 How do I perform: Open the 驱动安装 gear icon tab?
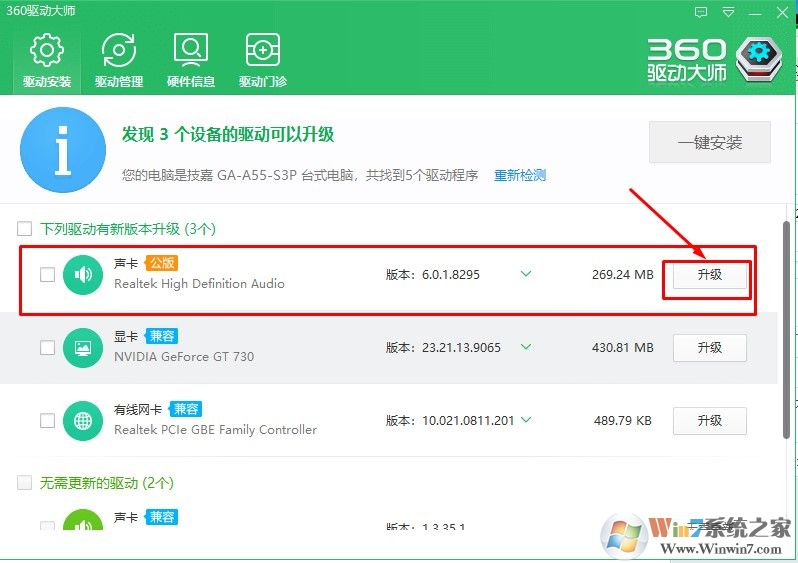[x=47, y=61]
